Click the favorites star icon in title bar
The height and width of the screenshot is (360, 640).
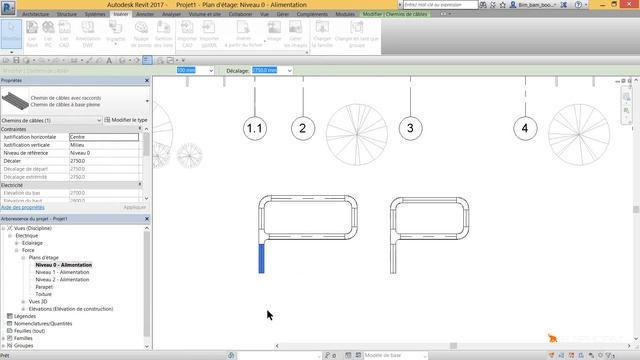coord(503,5)
